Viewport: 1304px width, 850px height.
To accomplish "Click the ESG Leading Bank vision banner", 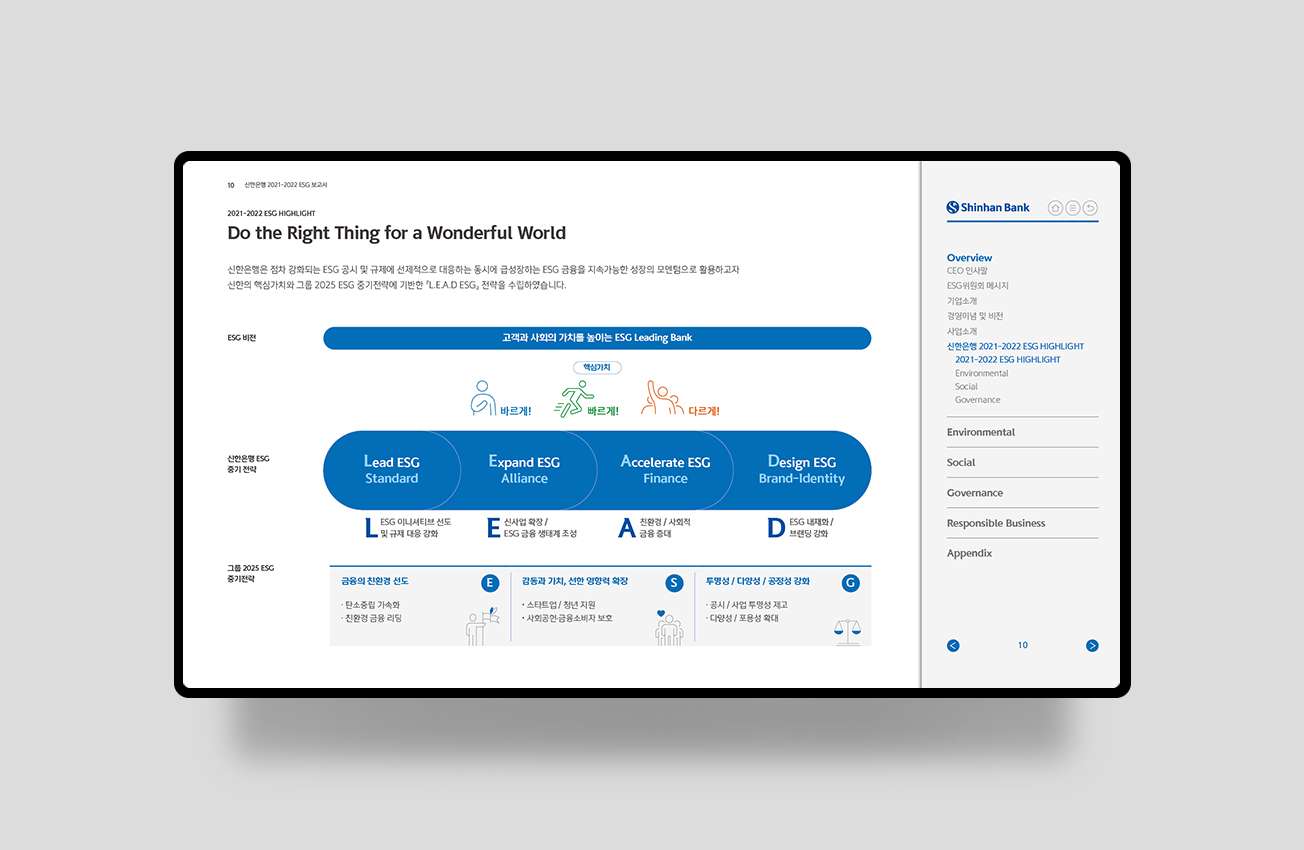I will [597, 338].
